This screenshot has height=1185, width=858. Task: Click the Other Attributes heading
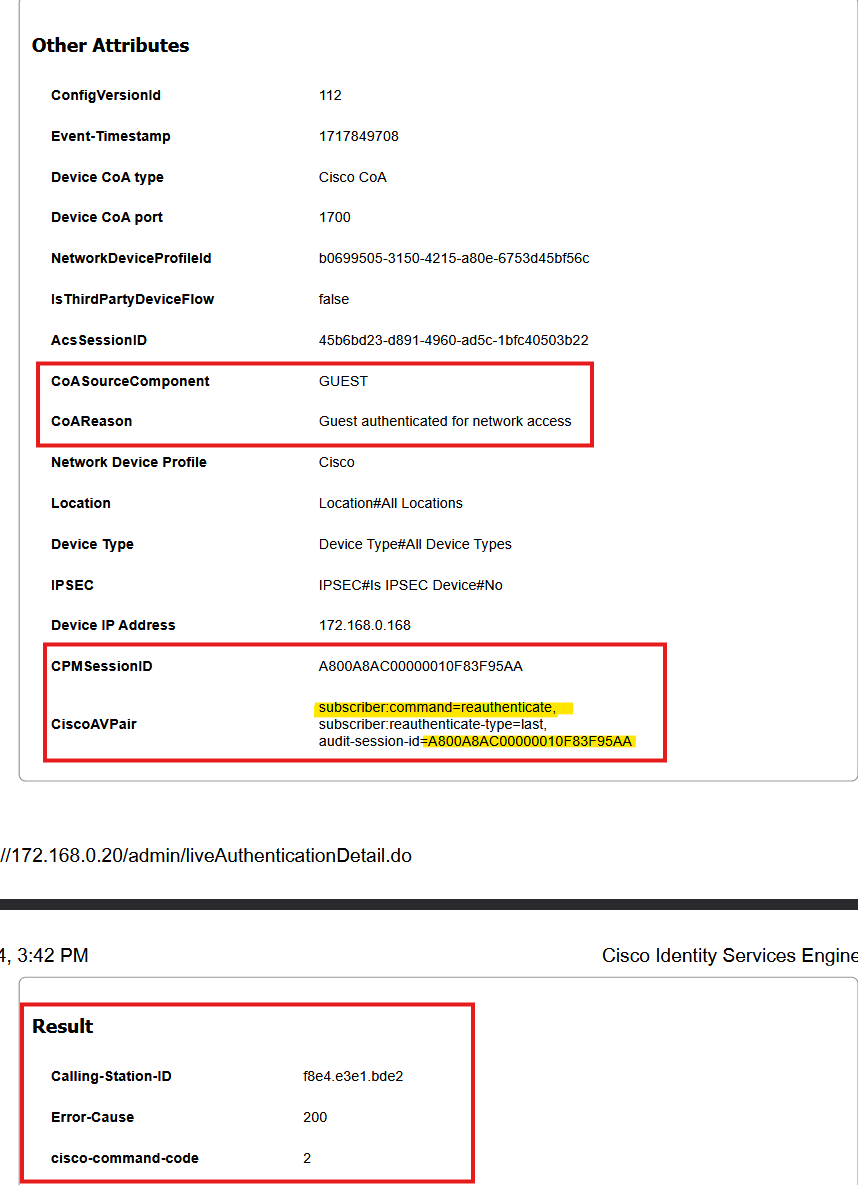110,46
